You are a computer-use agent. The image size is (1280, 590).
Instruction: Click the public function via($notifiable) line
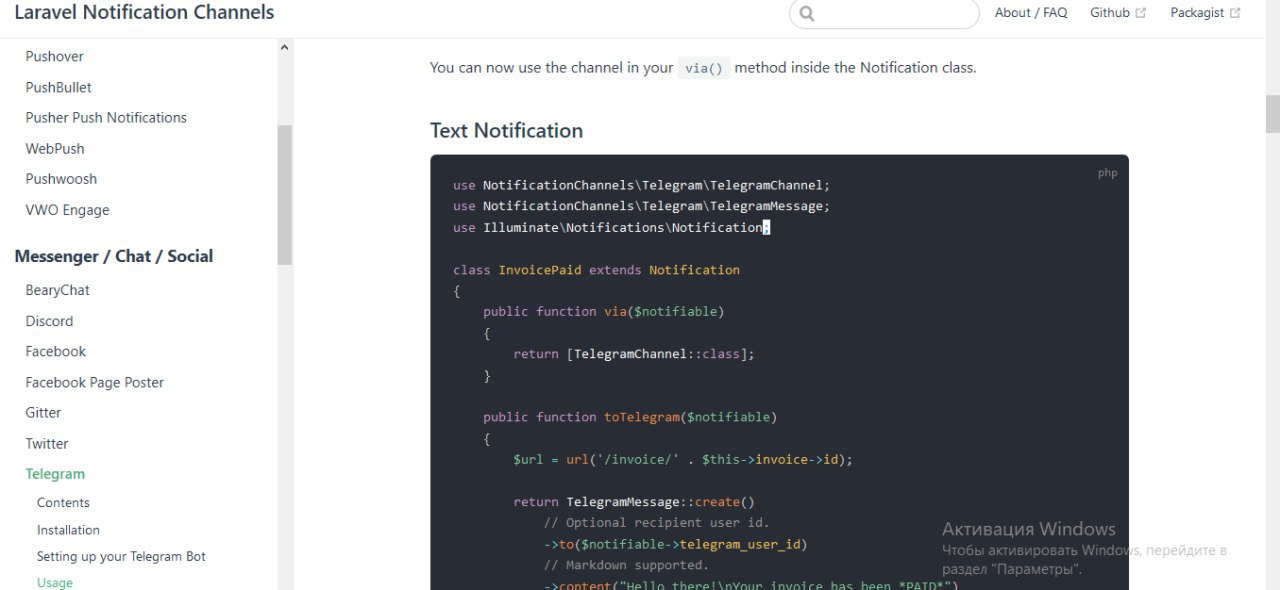click(x=603, y=312)
